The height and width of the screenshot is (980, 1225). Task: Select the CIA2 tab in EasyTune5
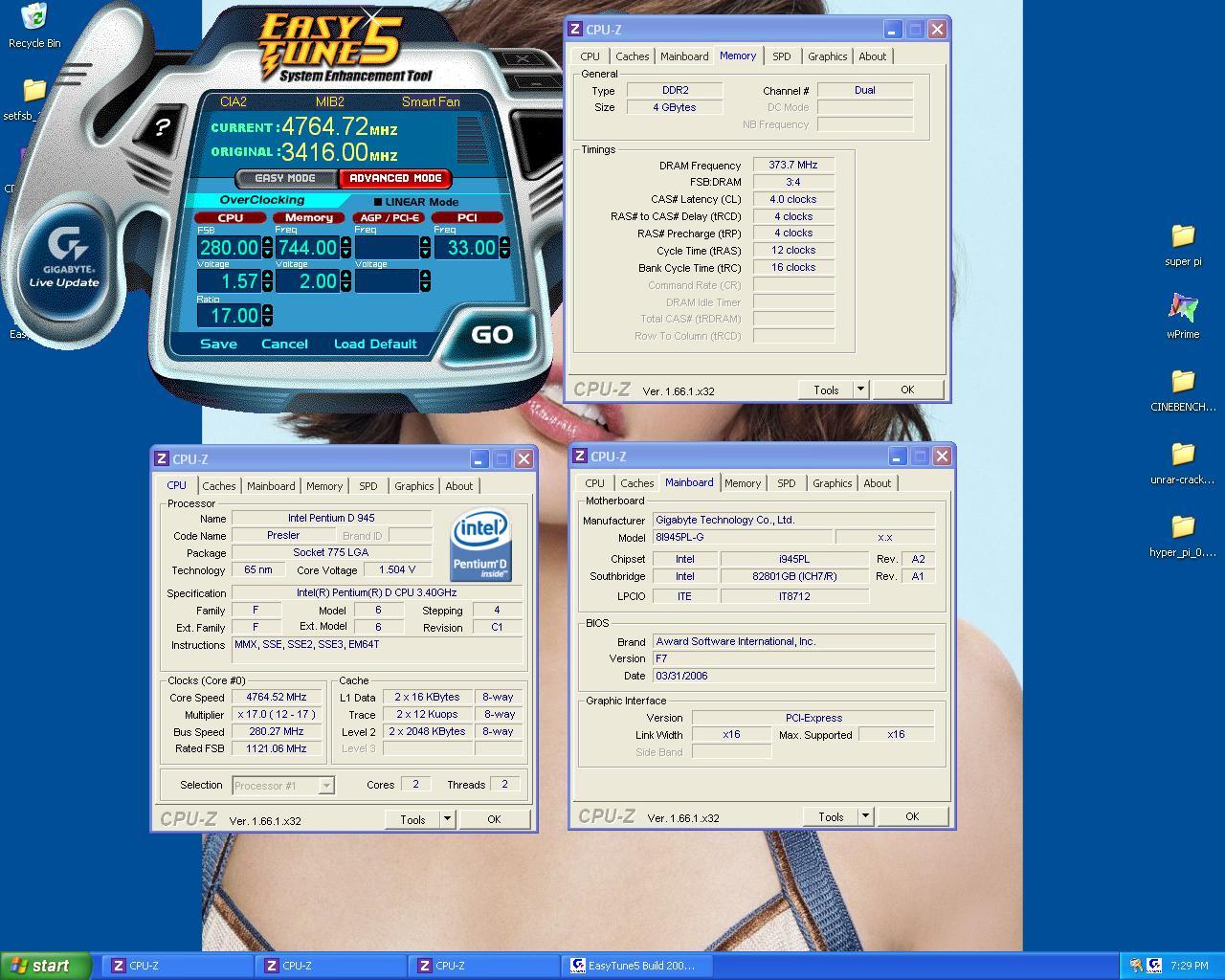pyautogui.click(x=234, y=101)
